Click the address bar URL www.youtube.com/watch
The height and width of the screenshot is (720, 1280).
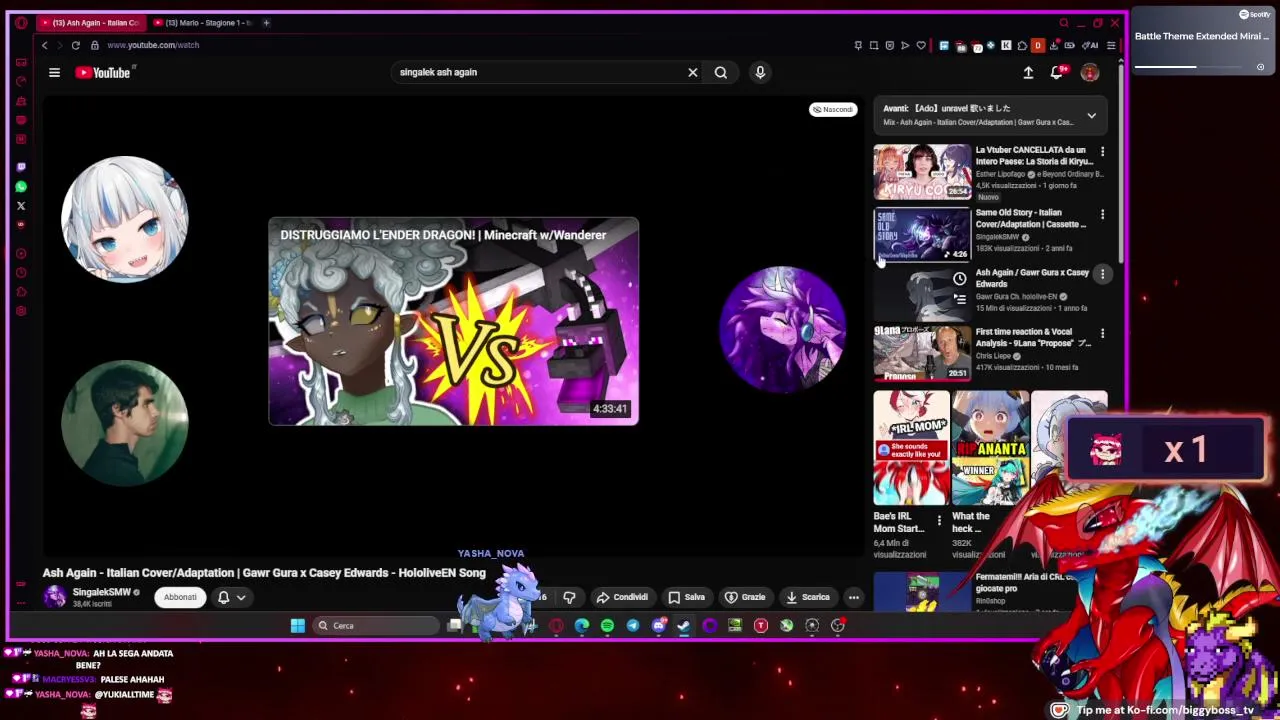[153, 45]
